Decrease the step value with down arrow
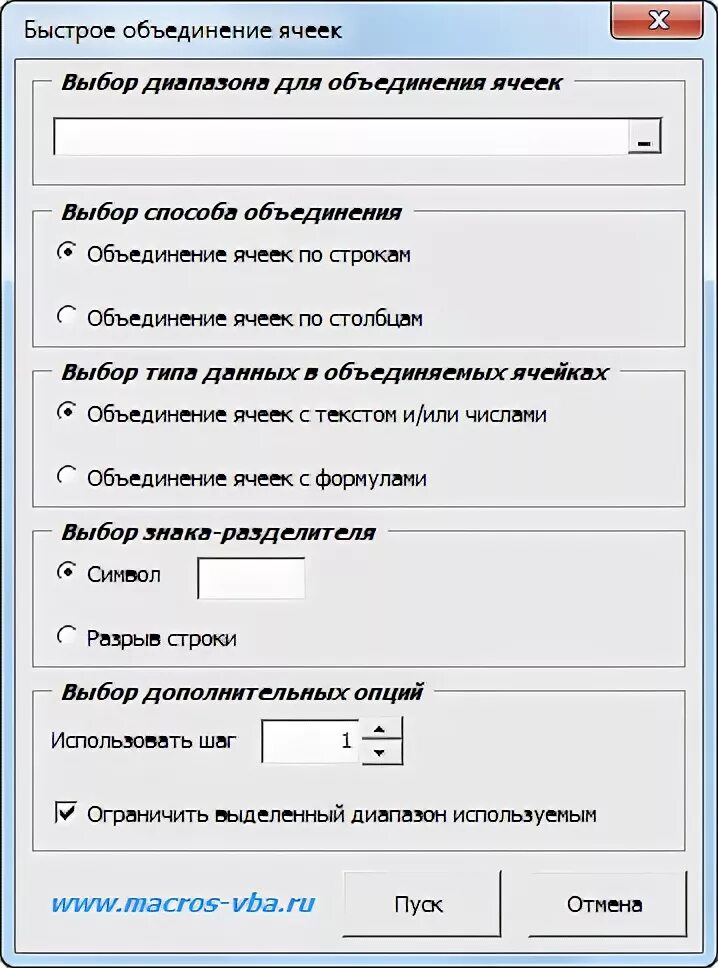 click(x=381, y=753)
